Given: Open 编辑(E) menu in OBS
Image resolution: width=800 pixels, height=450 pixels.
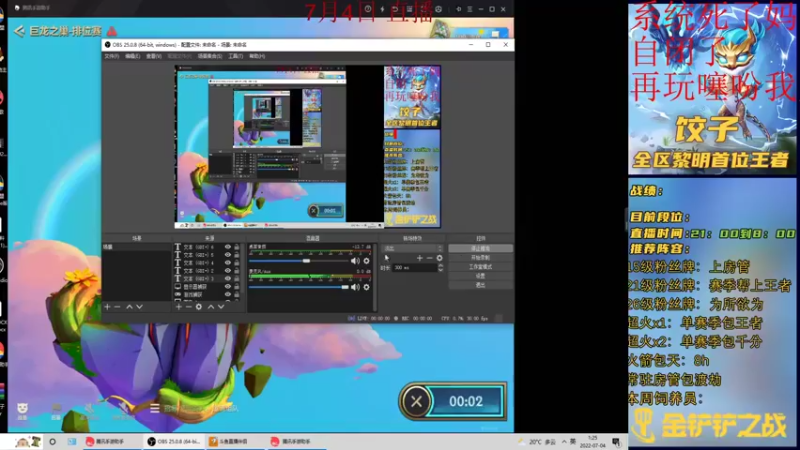Looking at the screenshot, I should tap(133, 56).
